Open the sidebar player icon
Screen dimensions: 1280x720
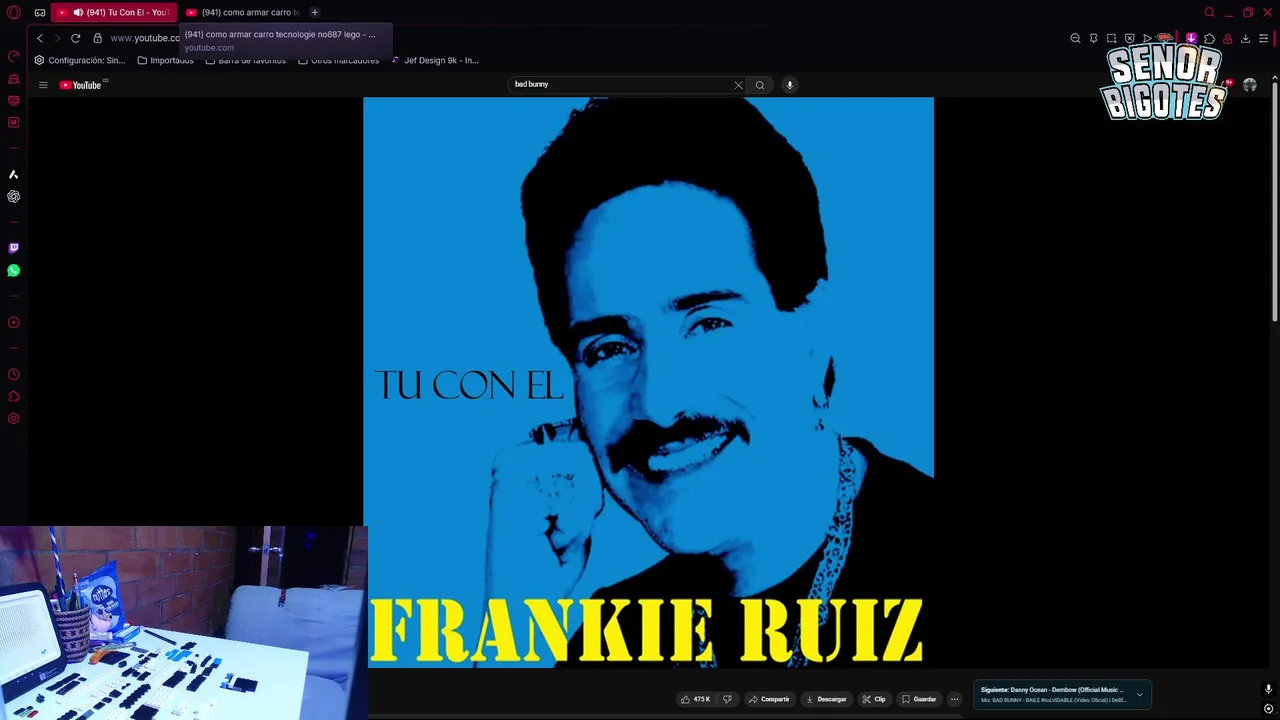pos(14,322)
